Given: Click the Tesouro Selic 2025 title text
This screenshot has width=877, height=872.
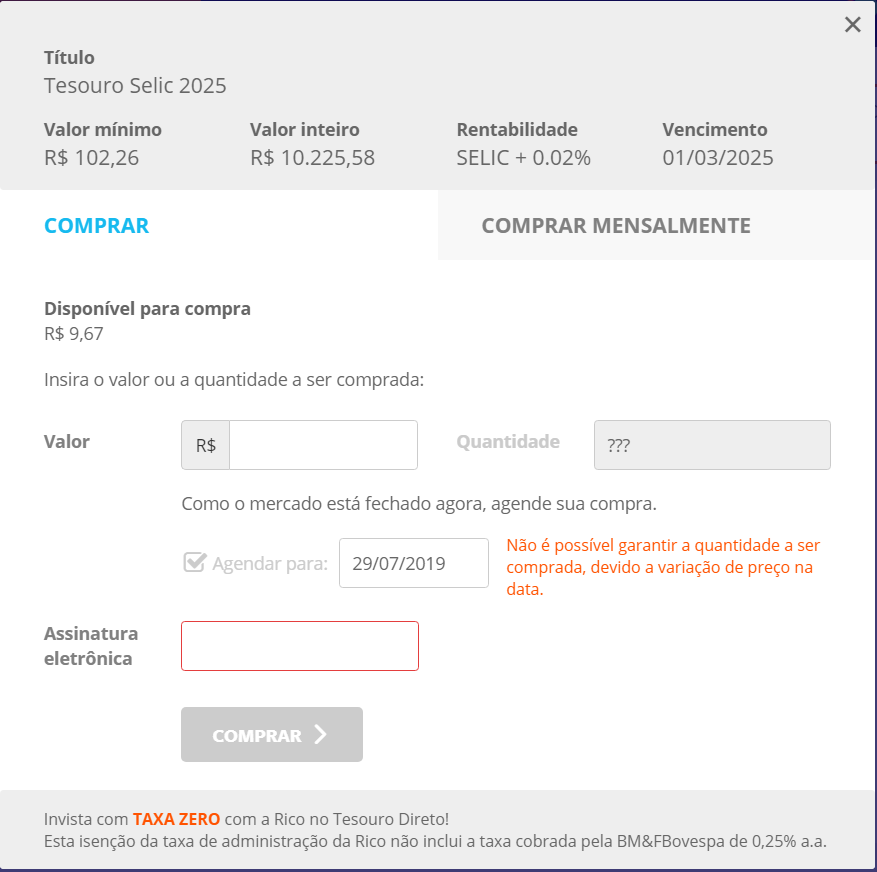Looking at the screenshot, I should tap(135, 86).
